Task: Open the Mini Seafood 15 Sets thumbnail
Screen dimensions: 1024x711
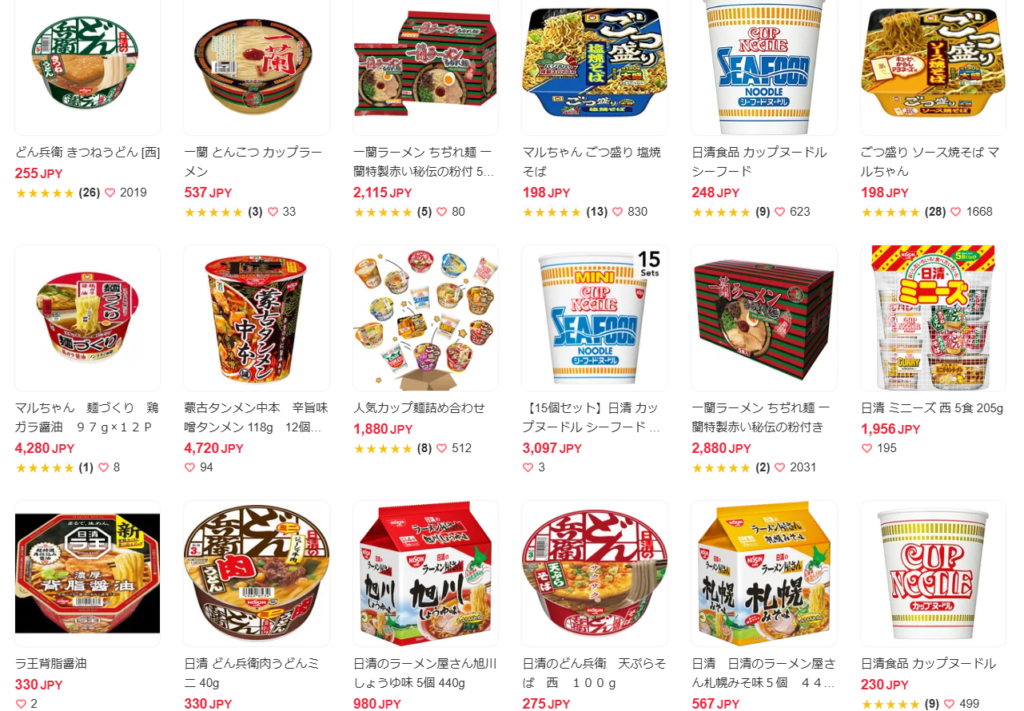Action: (x=594, y=318)
